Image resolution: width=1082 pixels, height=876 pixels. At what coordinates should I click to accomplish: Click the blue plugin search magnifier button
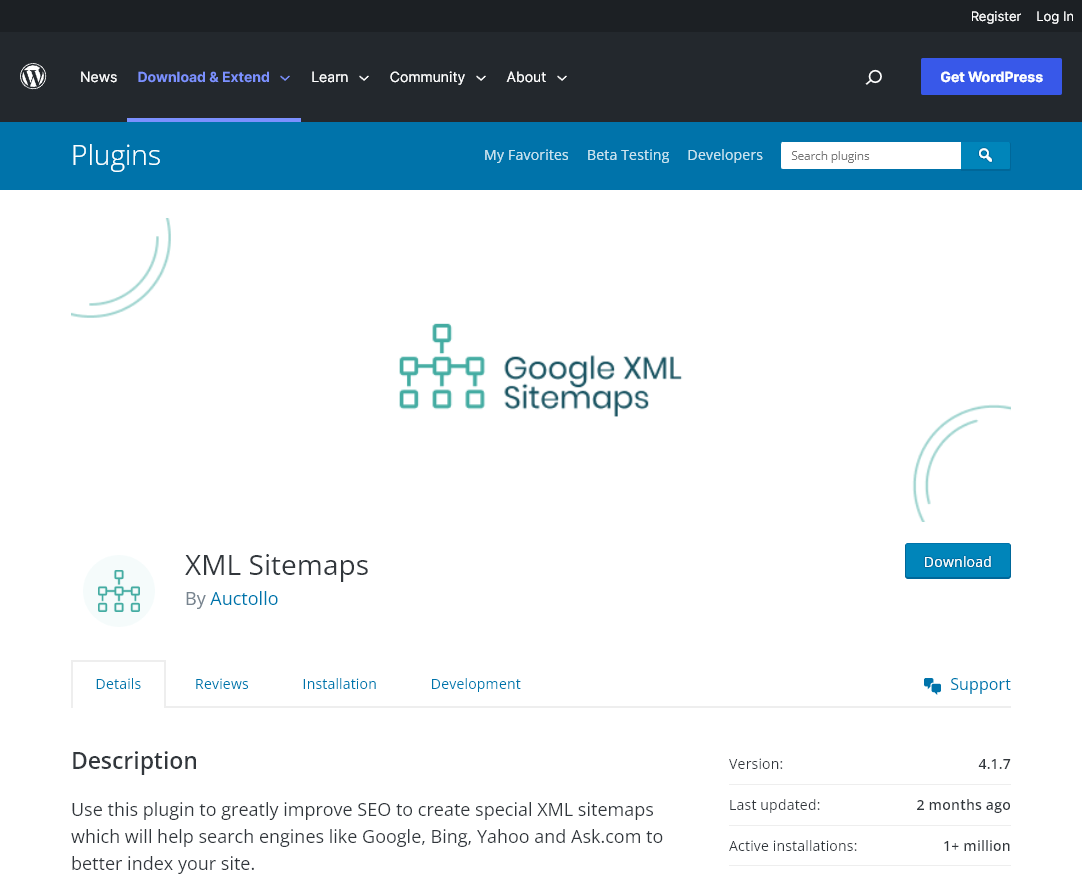(x=986, y=155)
